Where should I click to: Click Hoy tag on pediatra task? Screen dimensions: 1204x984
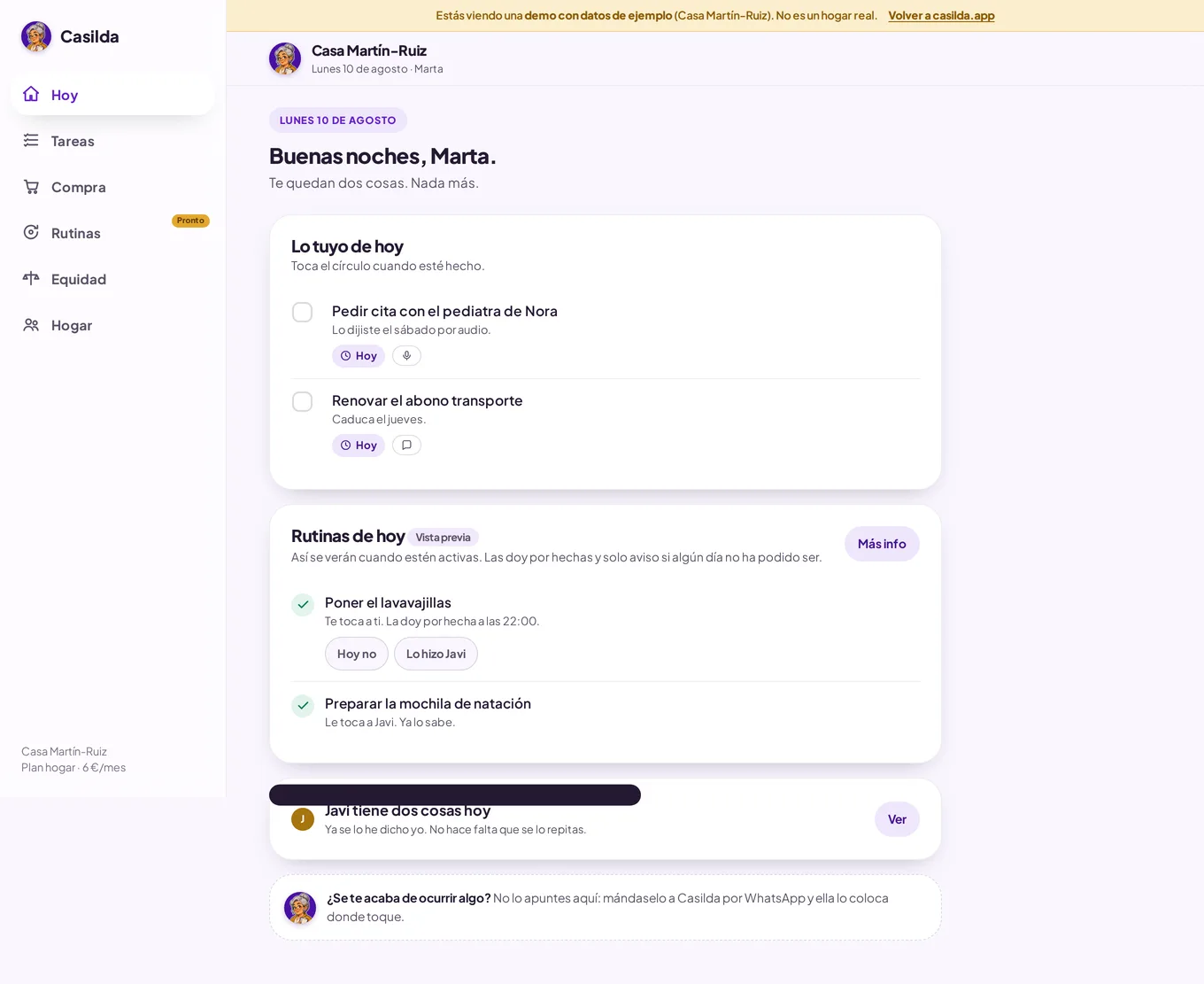[359, 355]
